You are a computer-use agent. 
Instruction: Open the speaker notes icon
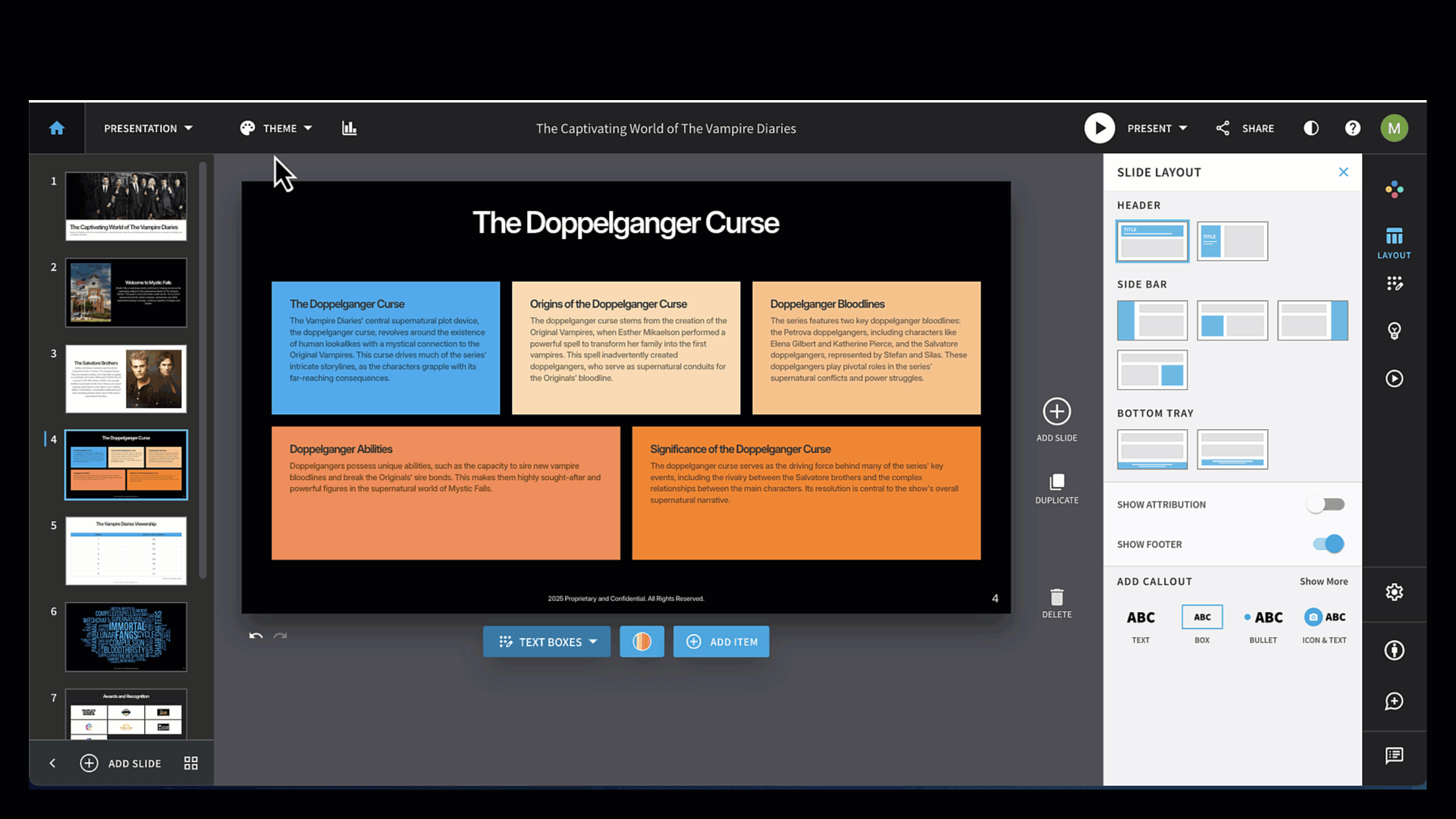click(1395, 755)
